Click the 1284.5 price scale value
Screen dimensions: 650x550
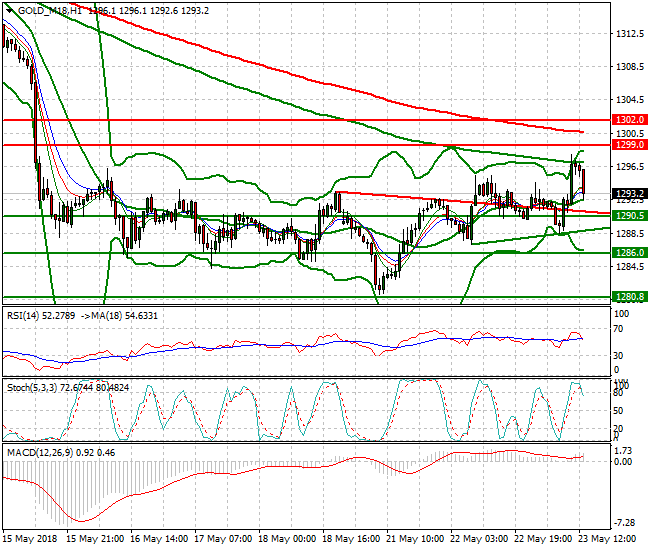[630, 267]
